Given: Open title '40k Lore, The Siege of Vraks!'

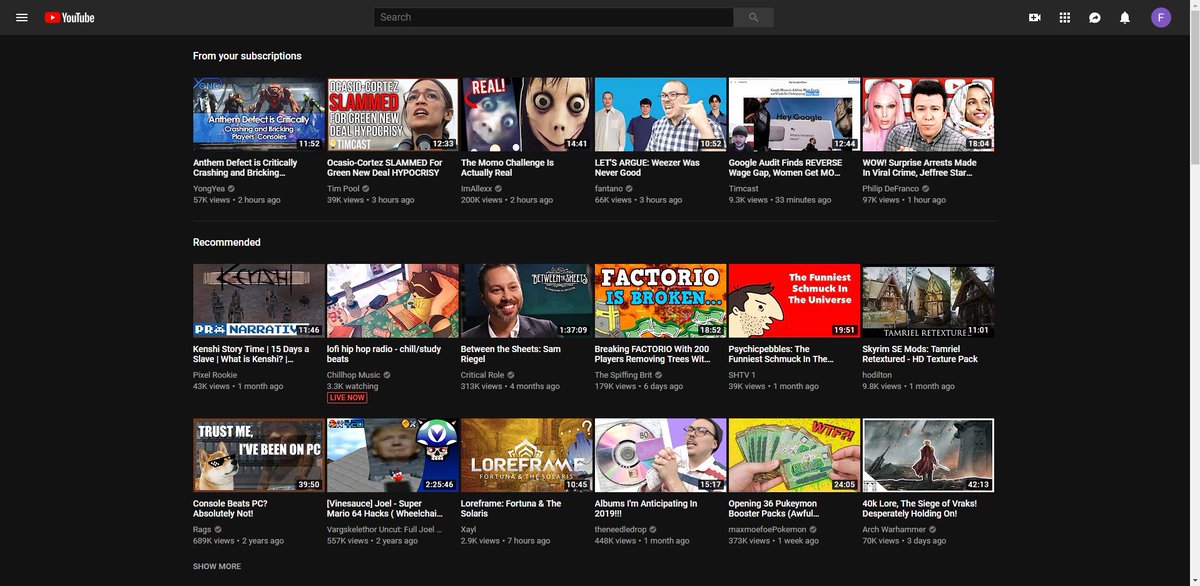Looking at the screenshot, I should click(920, 509).
